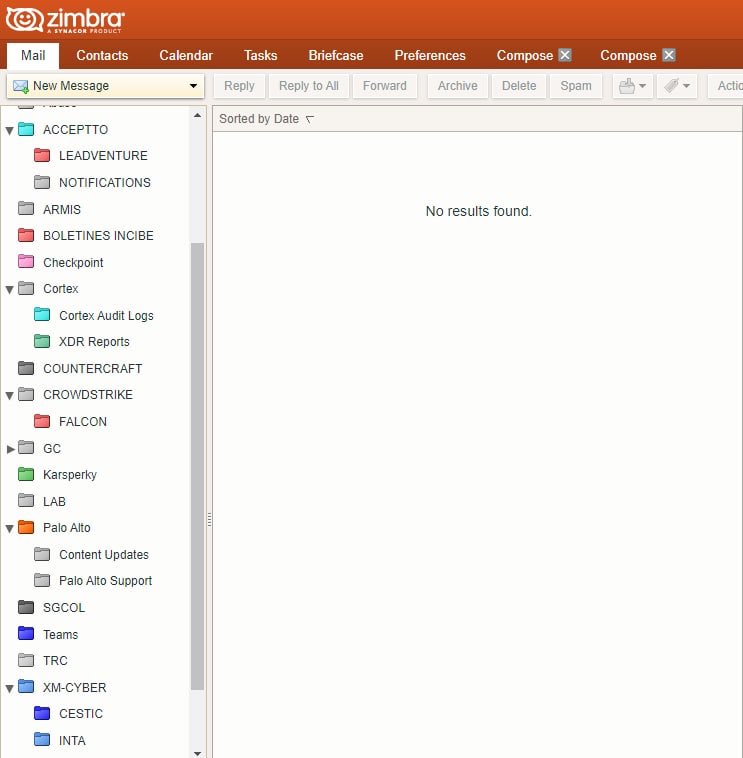Click the Reply to All button

click(308, 86)
